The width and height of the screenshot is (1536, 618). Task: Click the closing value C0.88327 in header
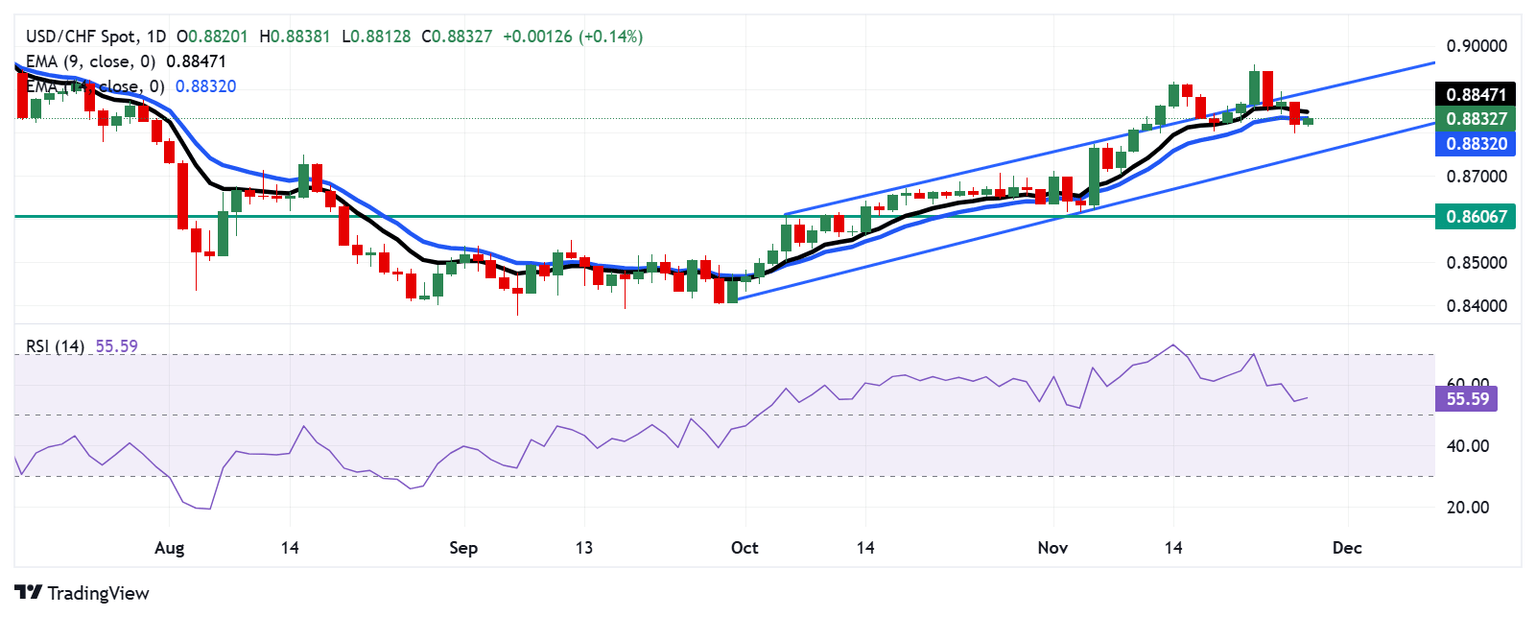[457, 36]
